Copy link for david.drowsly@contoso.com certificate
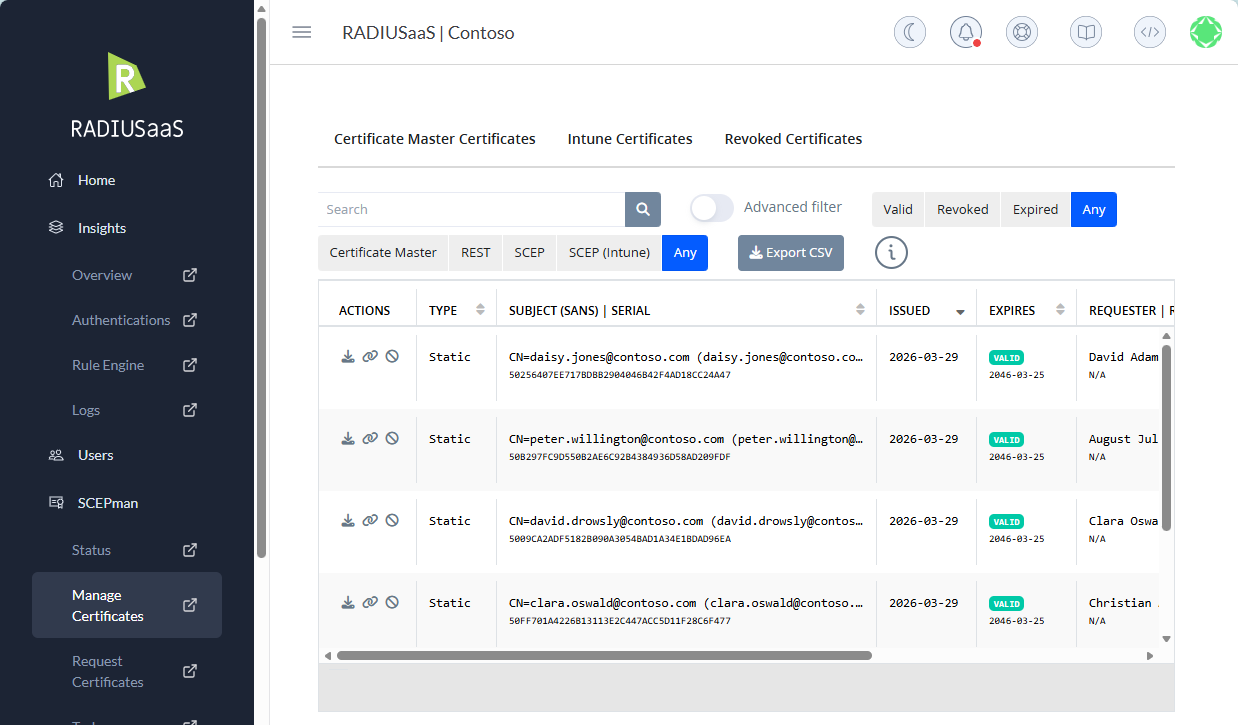The image size is (1238, 725). [x=370, y=520]
